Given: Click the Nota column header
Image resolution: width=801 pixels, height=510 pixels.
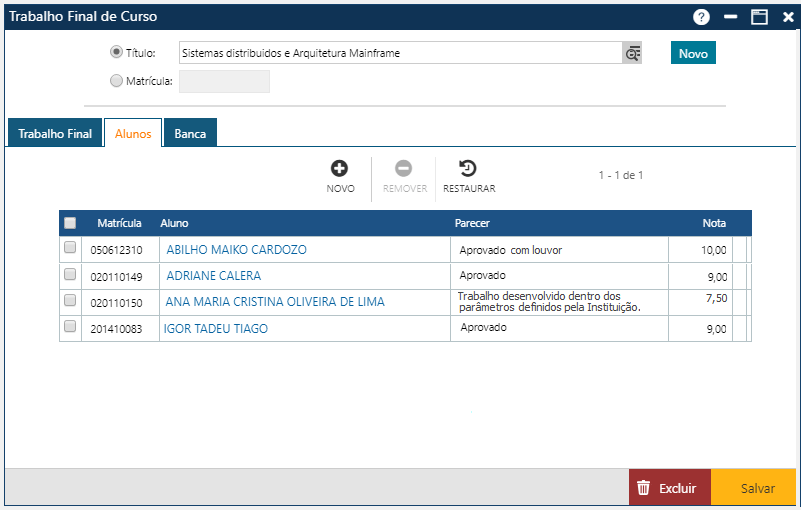Looking at the screenshot, I should pos(714,223).
